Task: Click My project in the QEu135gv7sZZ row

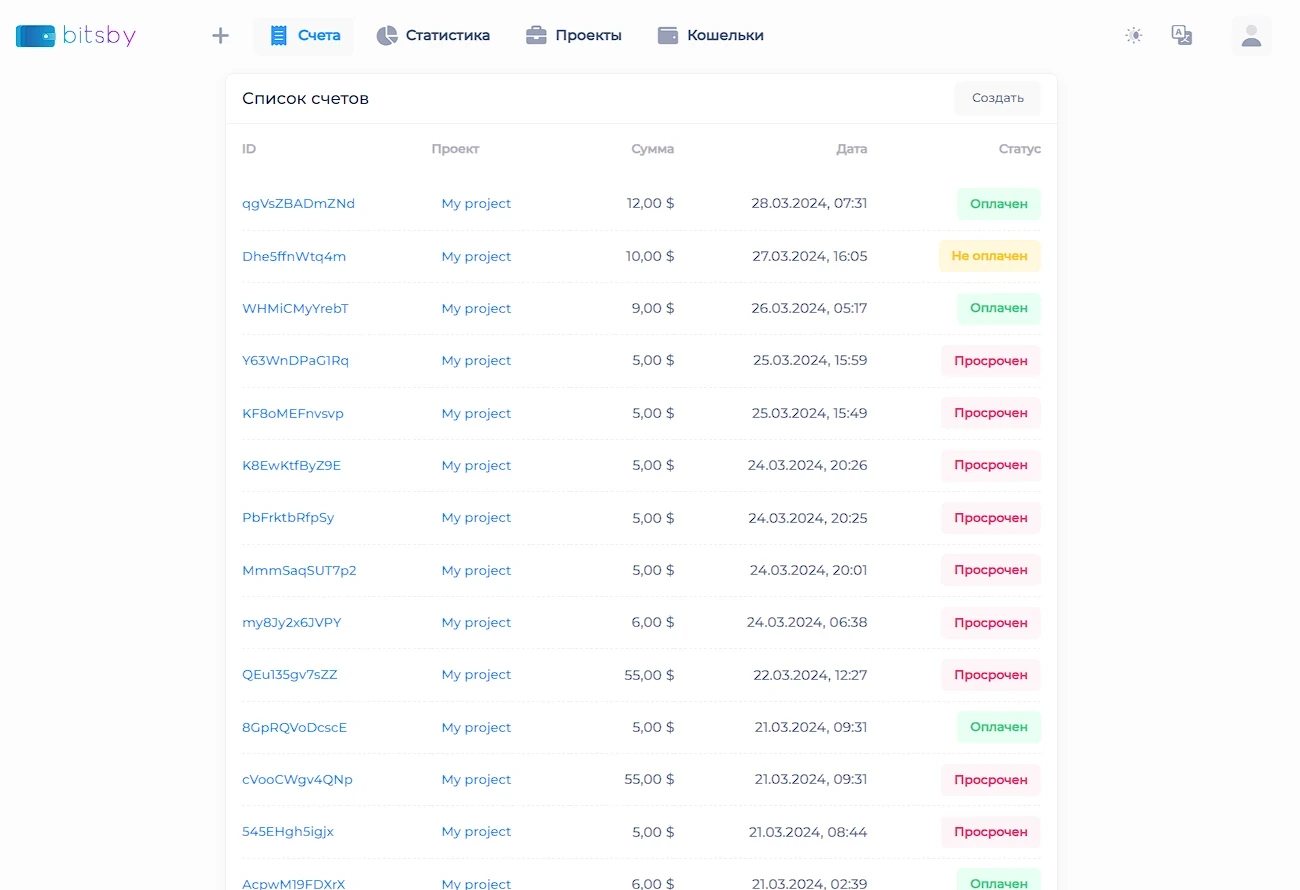Action: pyautogui.click(x=476, y=674)
